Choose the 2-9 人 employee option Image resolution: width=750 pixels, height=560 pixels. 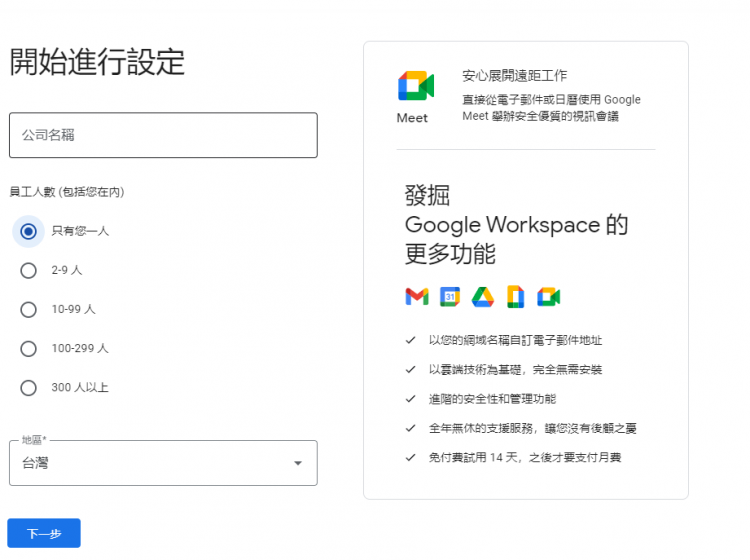click(29, 270)
